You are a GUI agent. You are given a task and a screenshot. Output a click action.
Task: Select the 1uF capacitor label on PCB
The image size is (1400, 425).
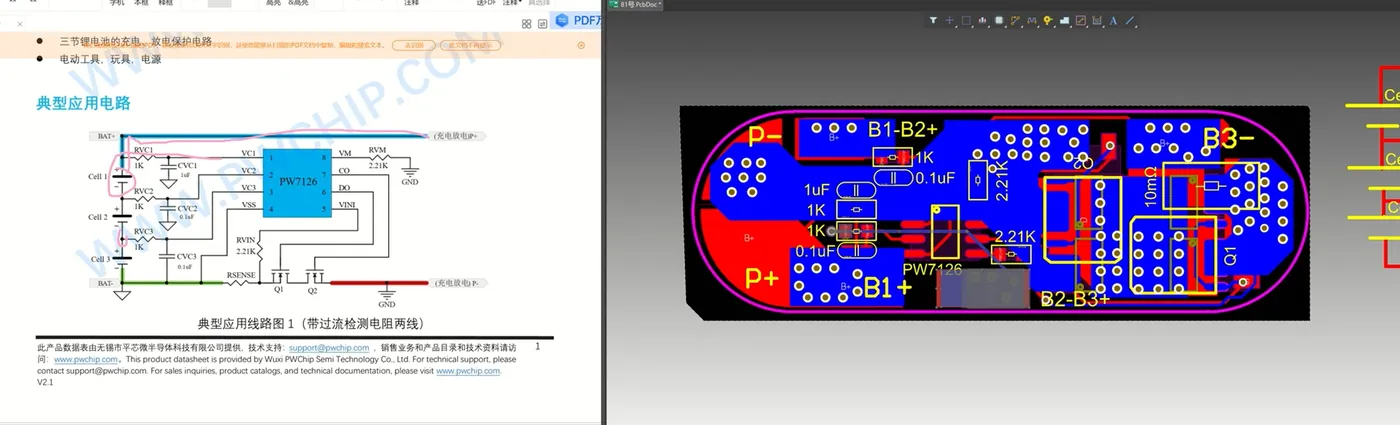pyautogui.click(x=816, y=189)
